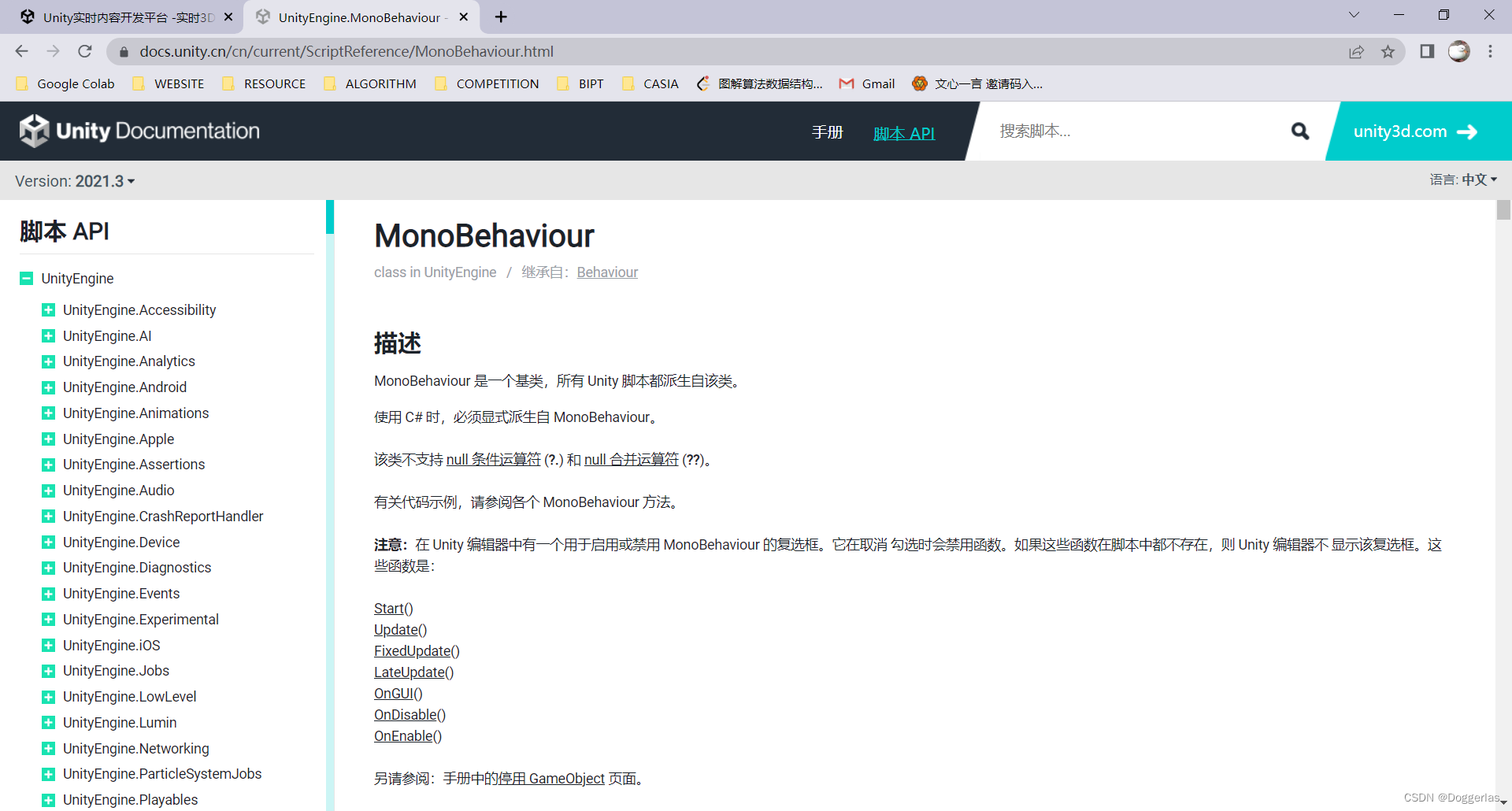Image resolution: width=1512 pixels, height=811 pixels.
Task: Click the share page icon
Action: [x=1356, y=52]
